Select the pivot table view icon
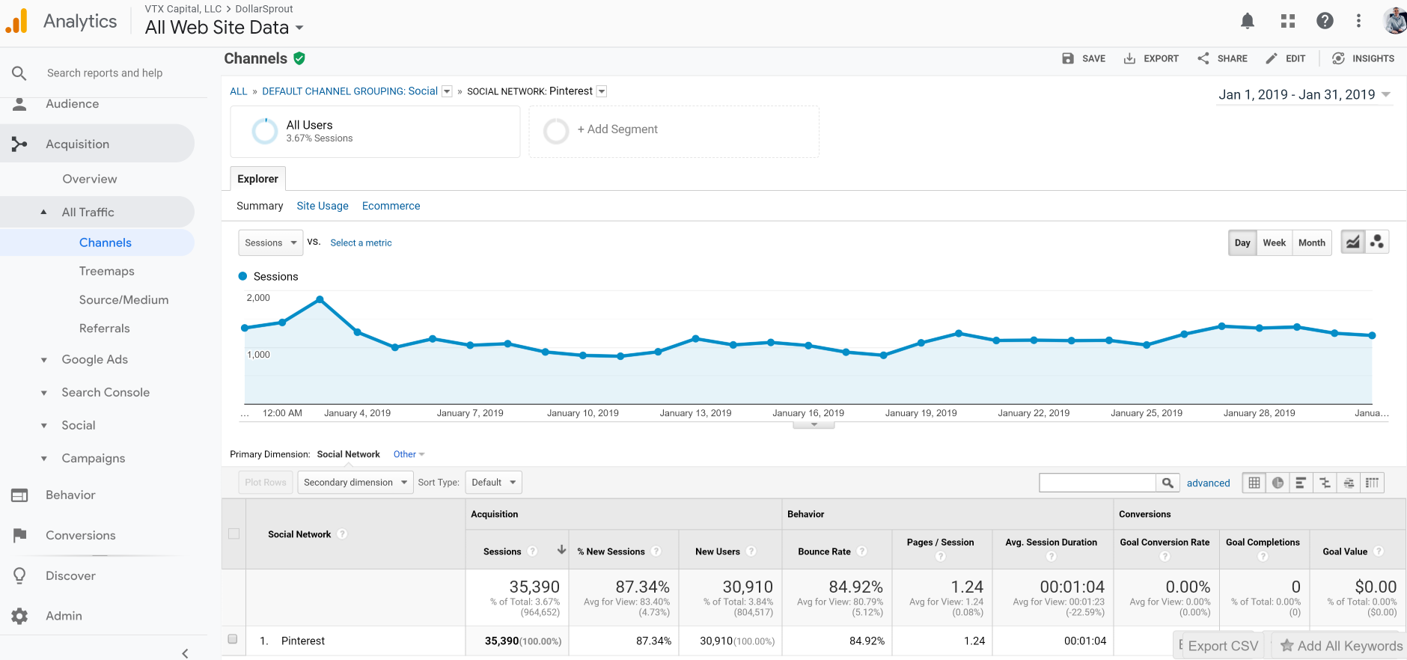Image resolution: width=1407 pixels, height=660 pixels. tap(1373, 483)
